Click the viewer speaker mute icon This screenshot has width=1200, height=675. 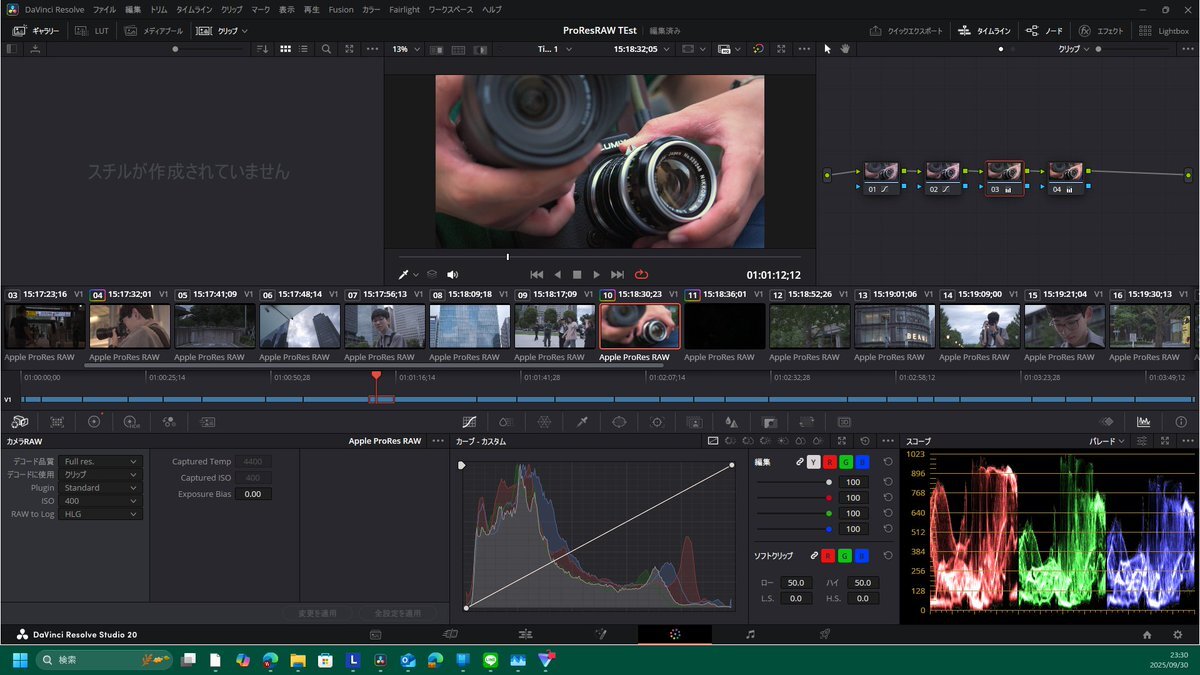452,274
